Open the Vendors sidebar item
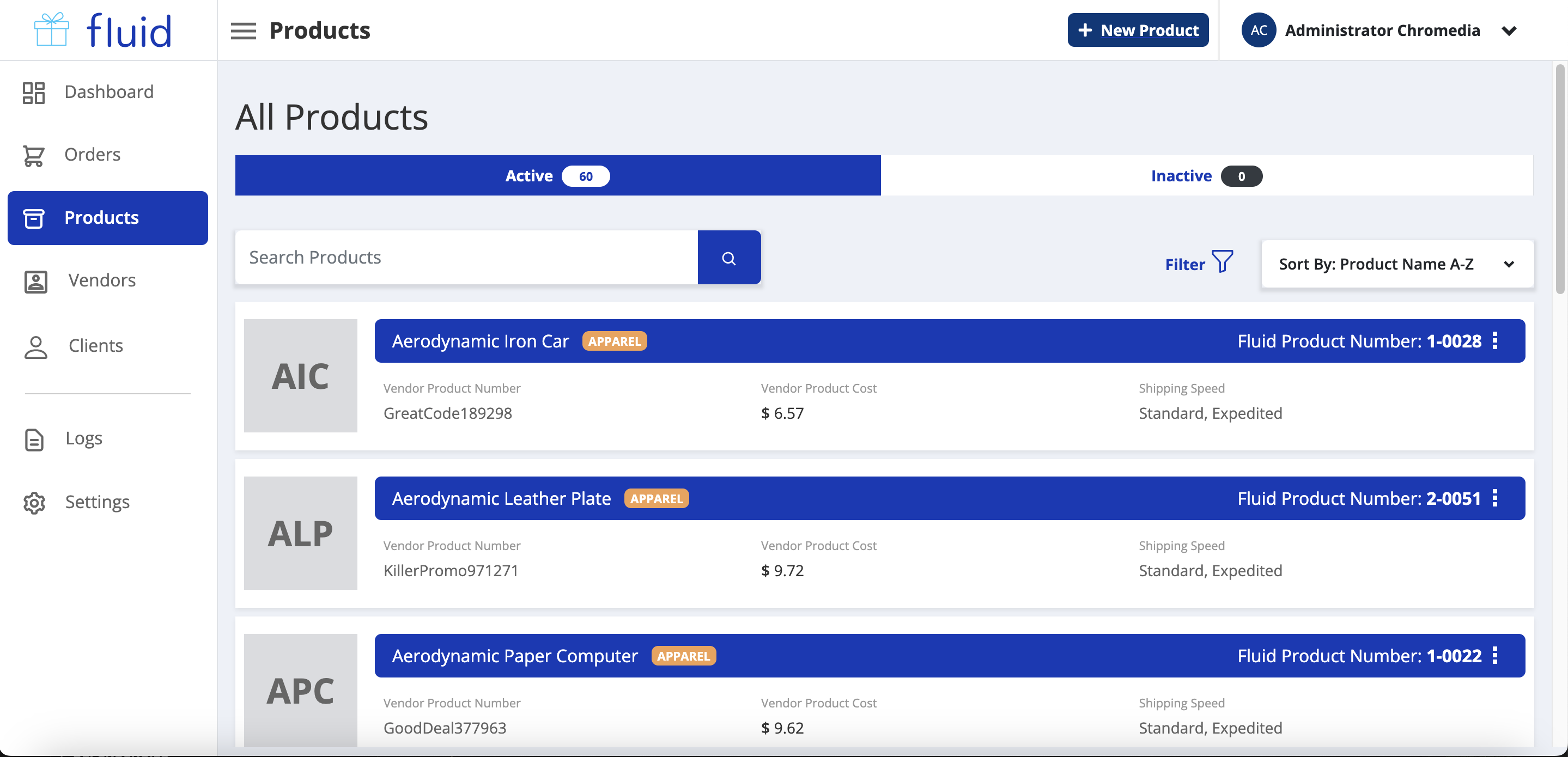The image size is (1568, 757). point(101,280)
